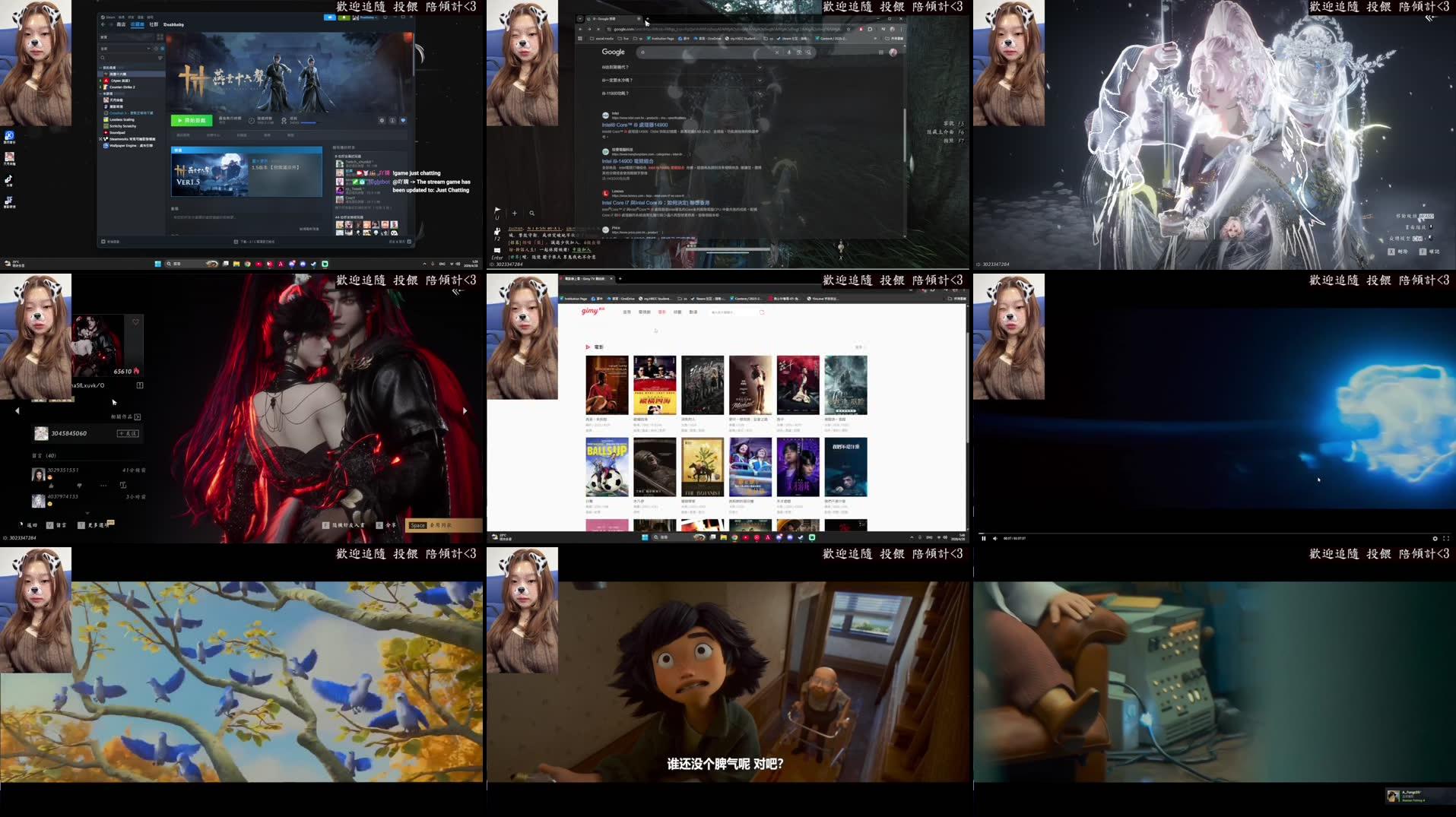Open Windows Start in Steam panel taskbar
The width and height of the screenshot is (1456, 817).
[x=158, y=264]
